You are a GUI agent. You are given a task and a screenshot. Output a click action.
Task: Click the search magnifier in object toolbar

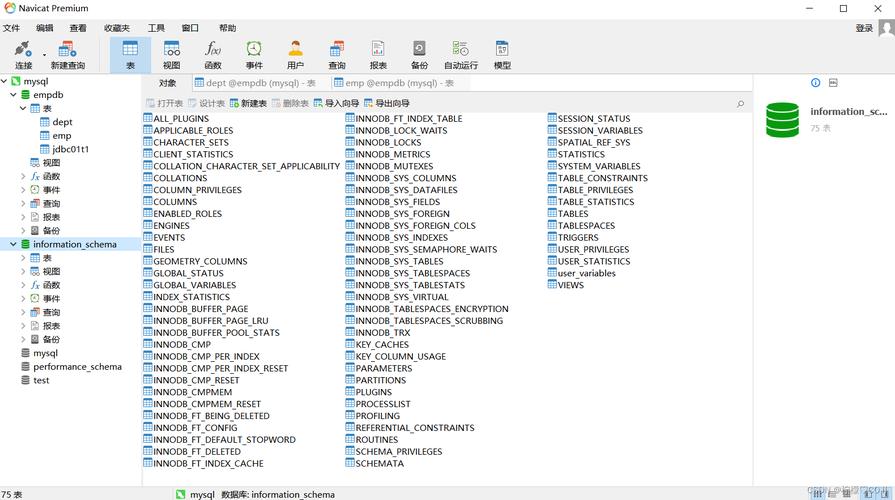(740, 103)
